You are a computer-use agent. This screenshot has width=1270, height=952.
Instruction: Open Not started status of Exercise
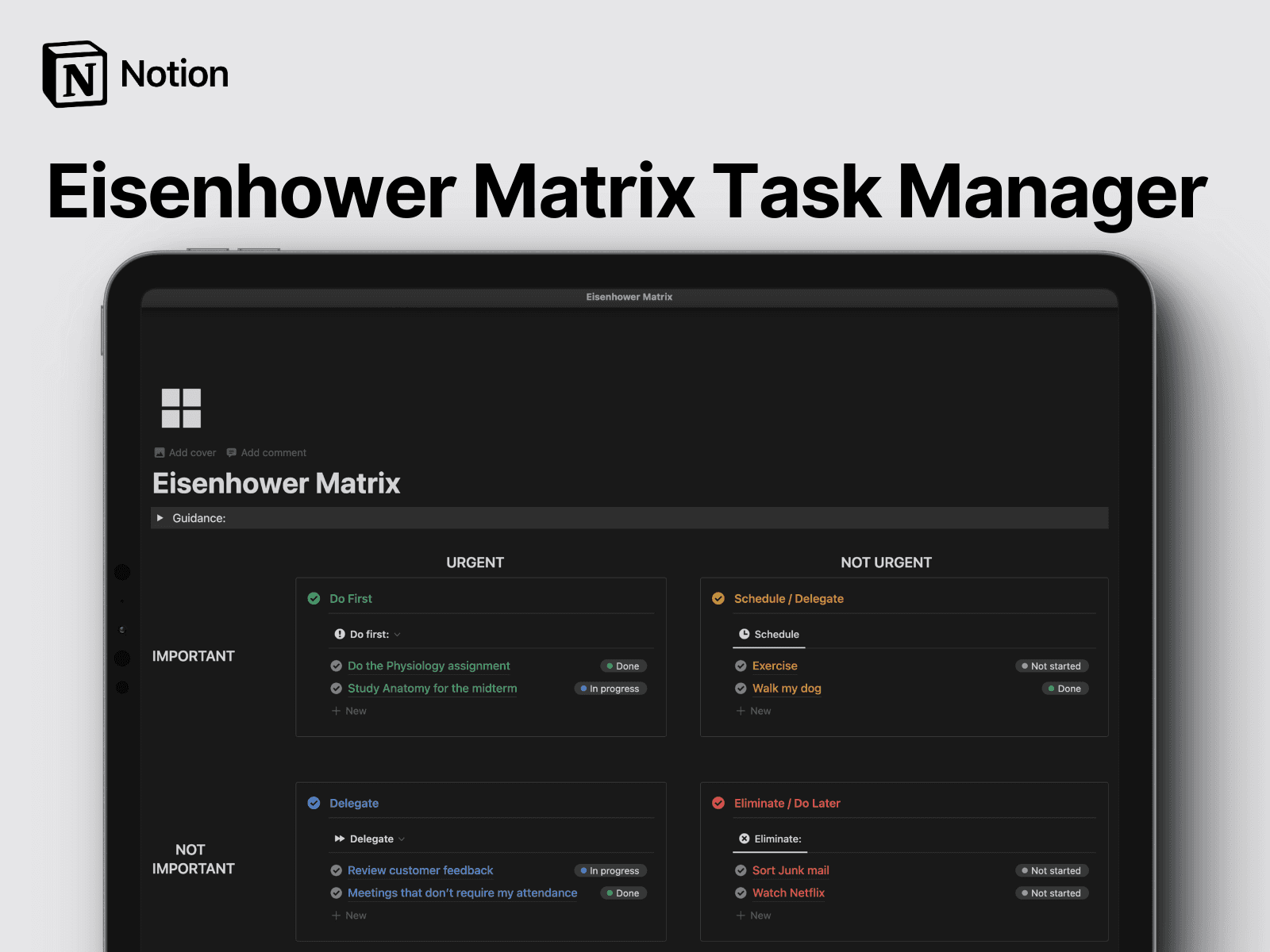click(x=1052, y=666)
